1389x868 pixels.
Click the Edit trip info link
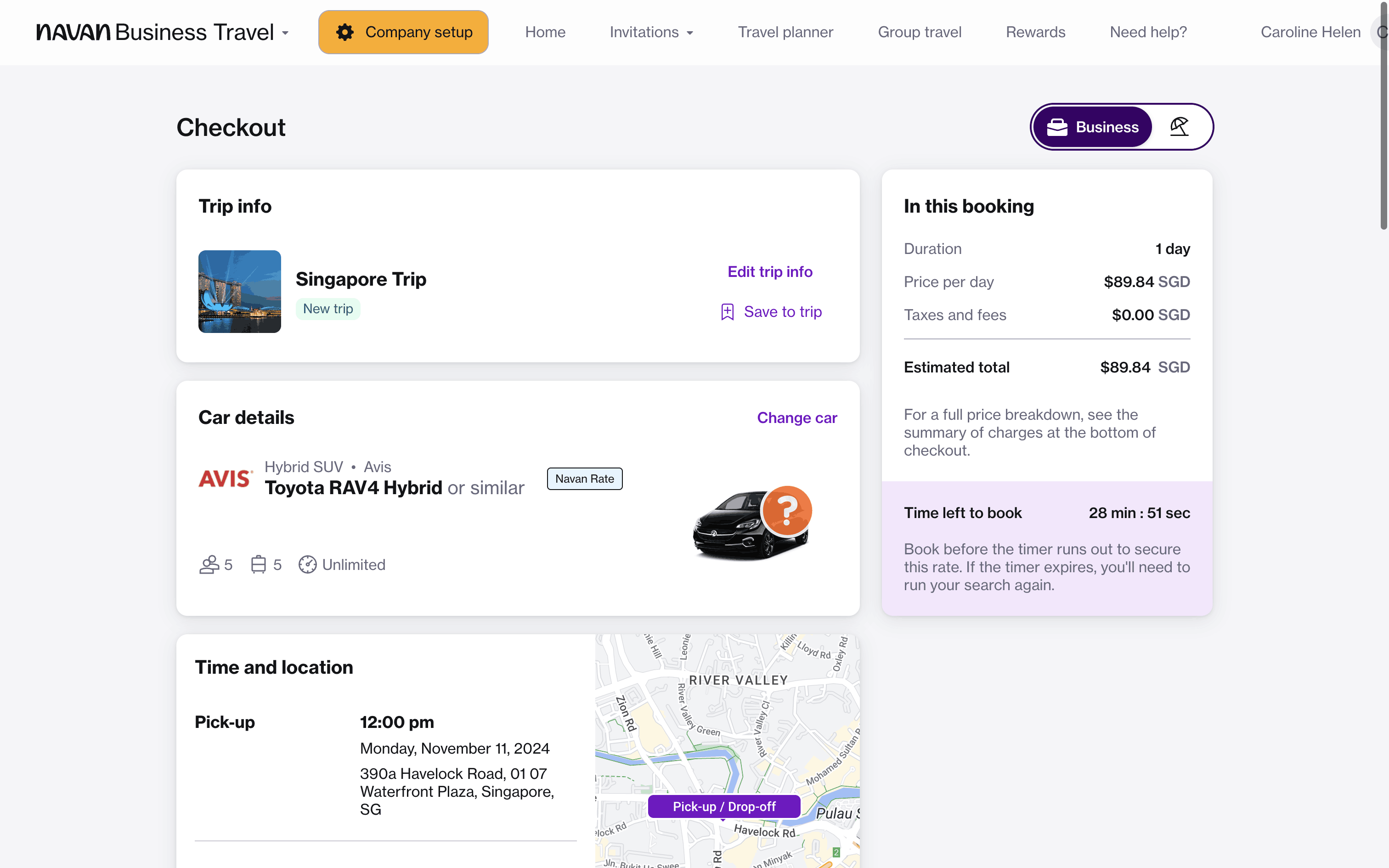click(x=770, y=271)
